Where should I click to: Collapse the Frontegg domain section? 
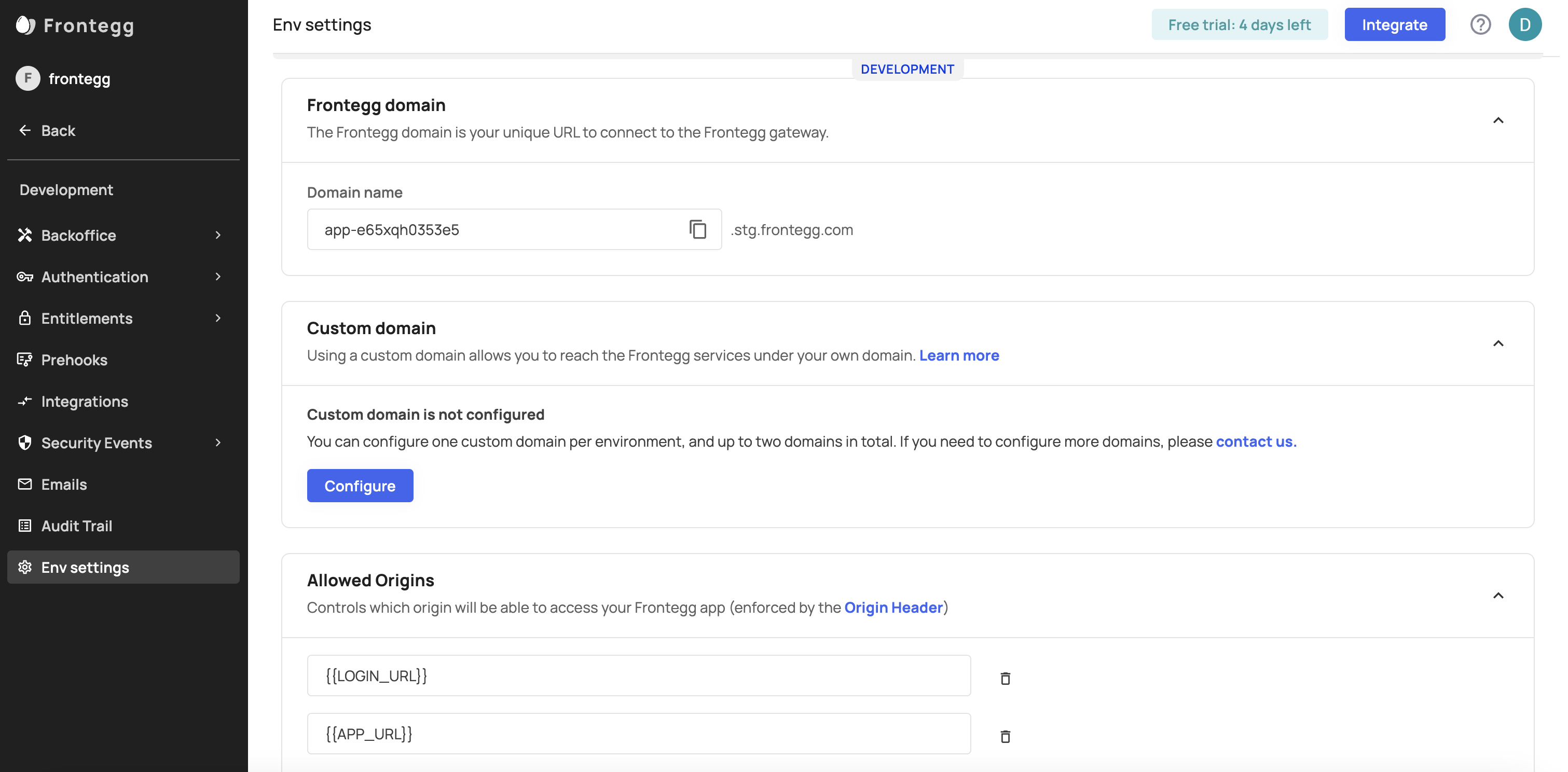click(1498, 120)
